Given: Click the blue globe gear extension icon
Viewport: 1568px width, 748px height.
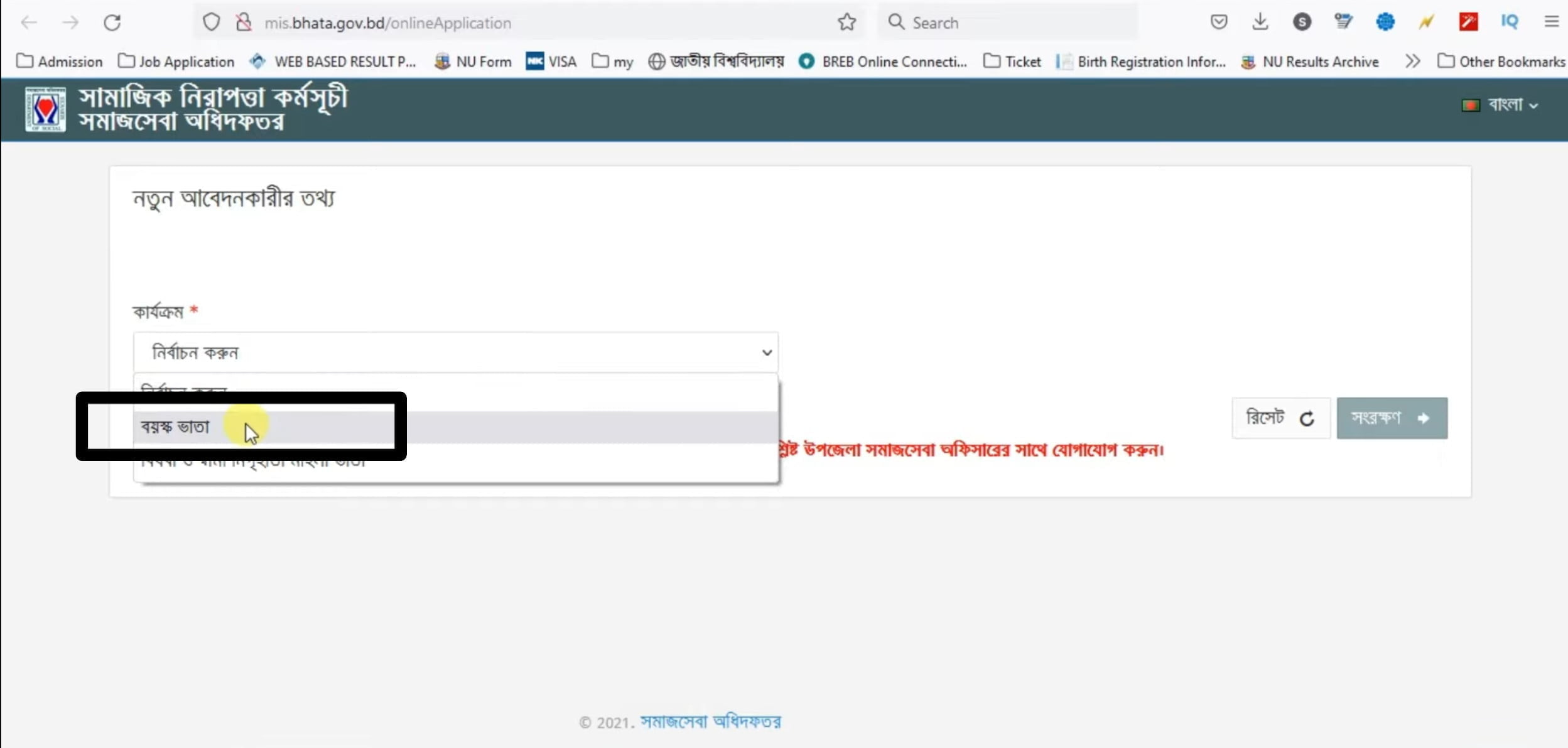Looking at the screenshot, I should [x=1386, y=22].
